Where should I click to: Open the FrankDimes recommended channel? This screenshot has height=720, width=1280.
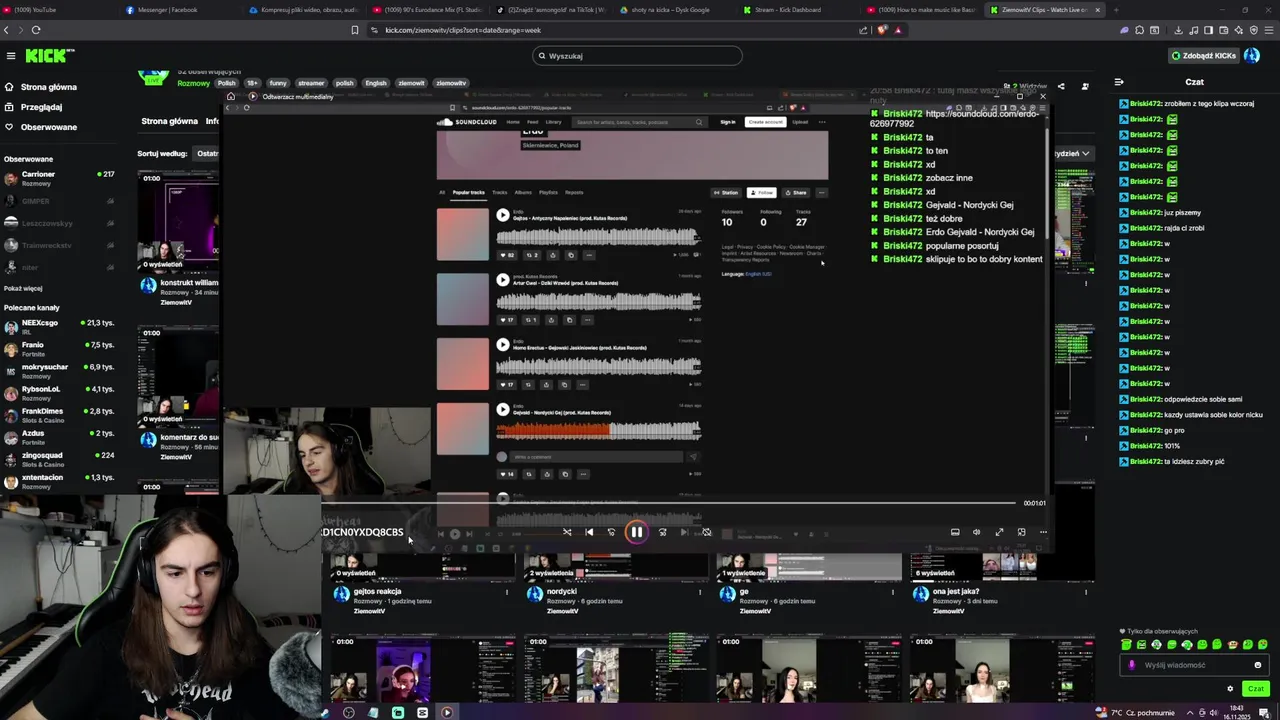pos(60,414)
